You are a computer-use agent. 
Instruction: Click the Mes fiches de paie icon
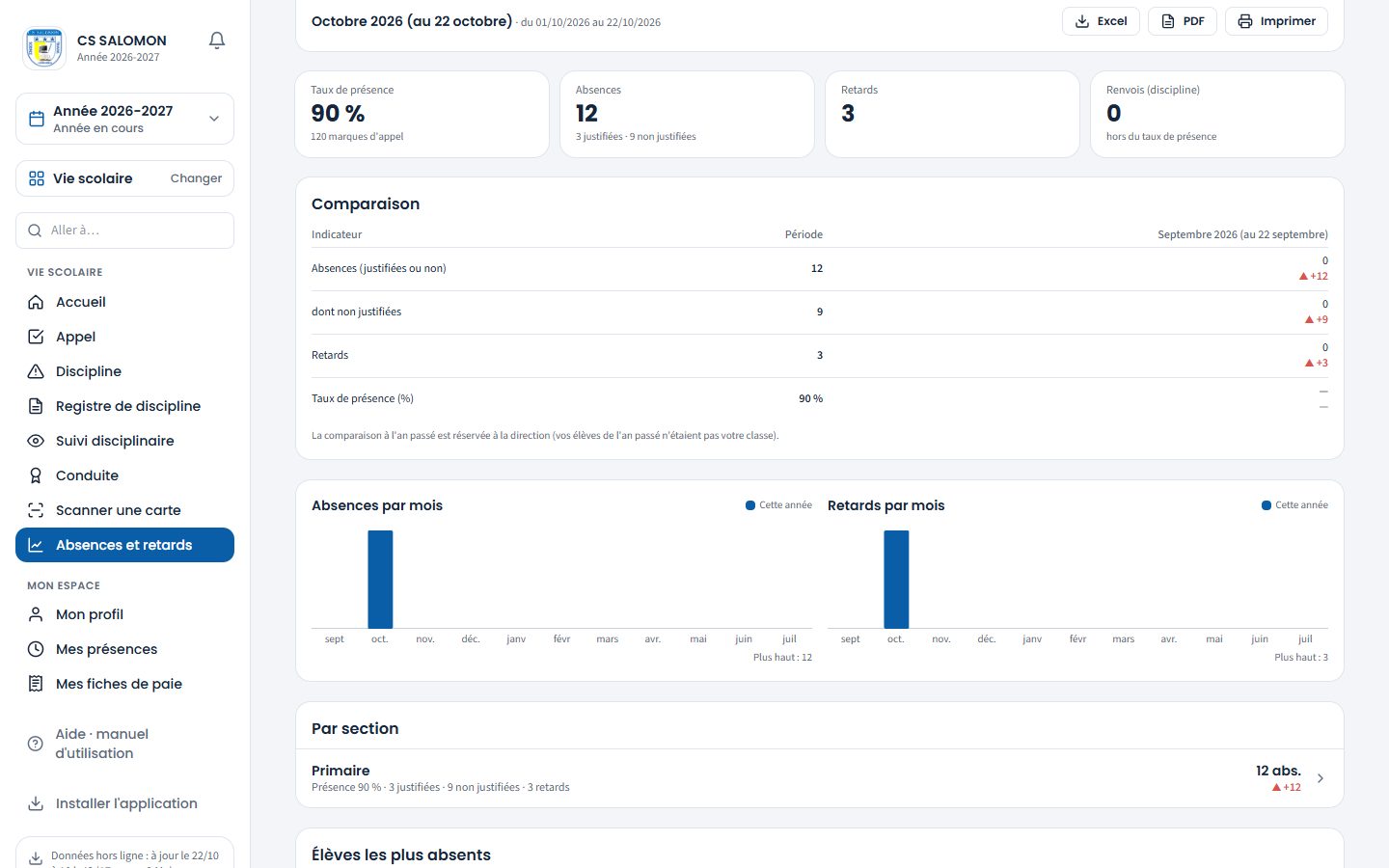coord(36,684)
